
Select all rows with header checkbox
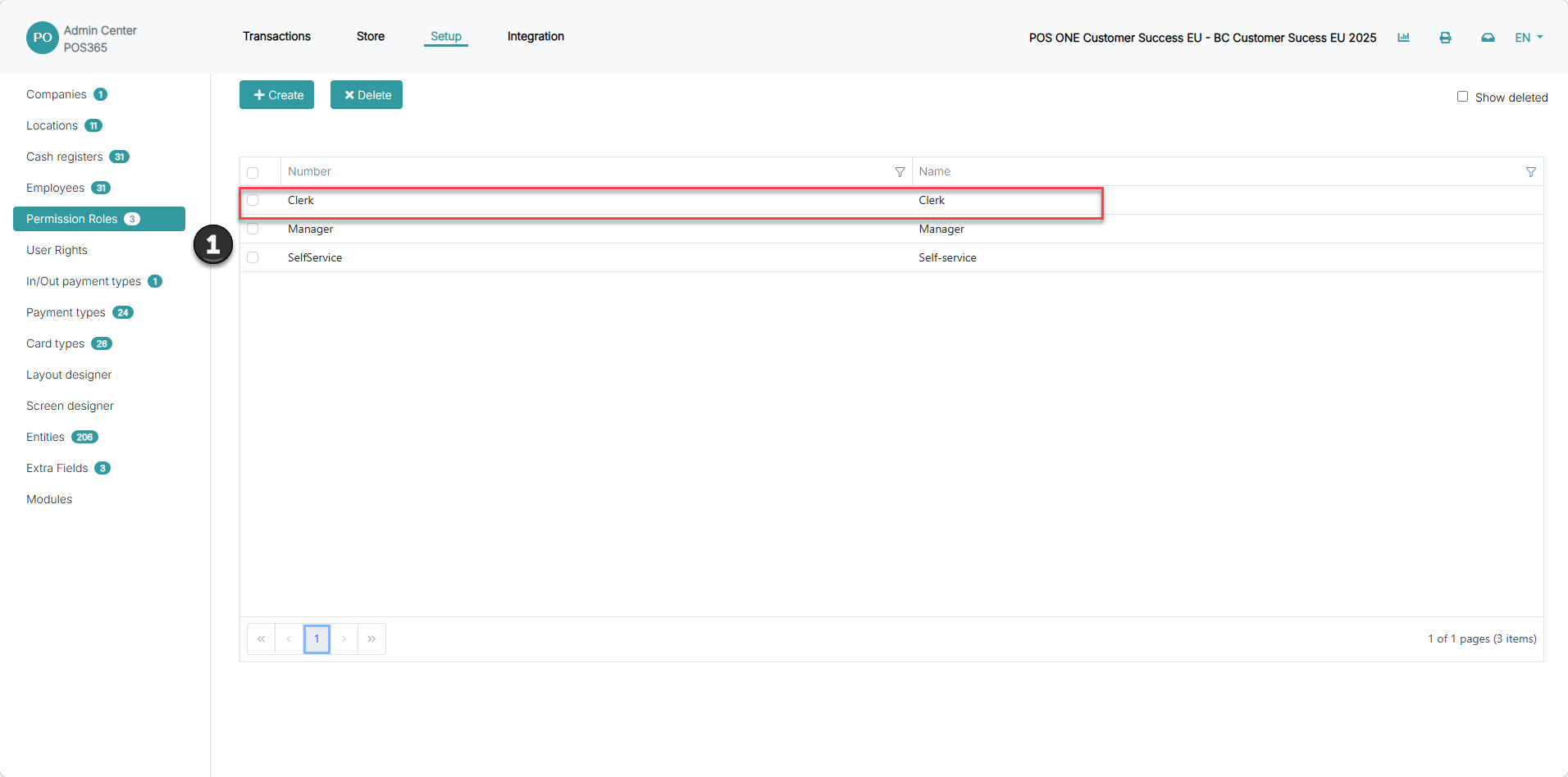pos(253,173)
